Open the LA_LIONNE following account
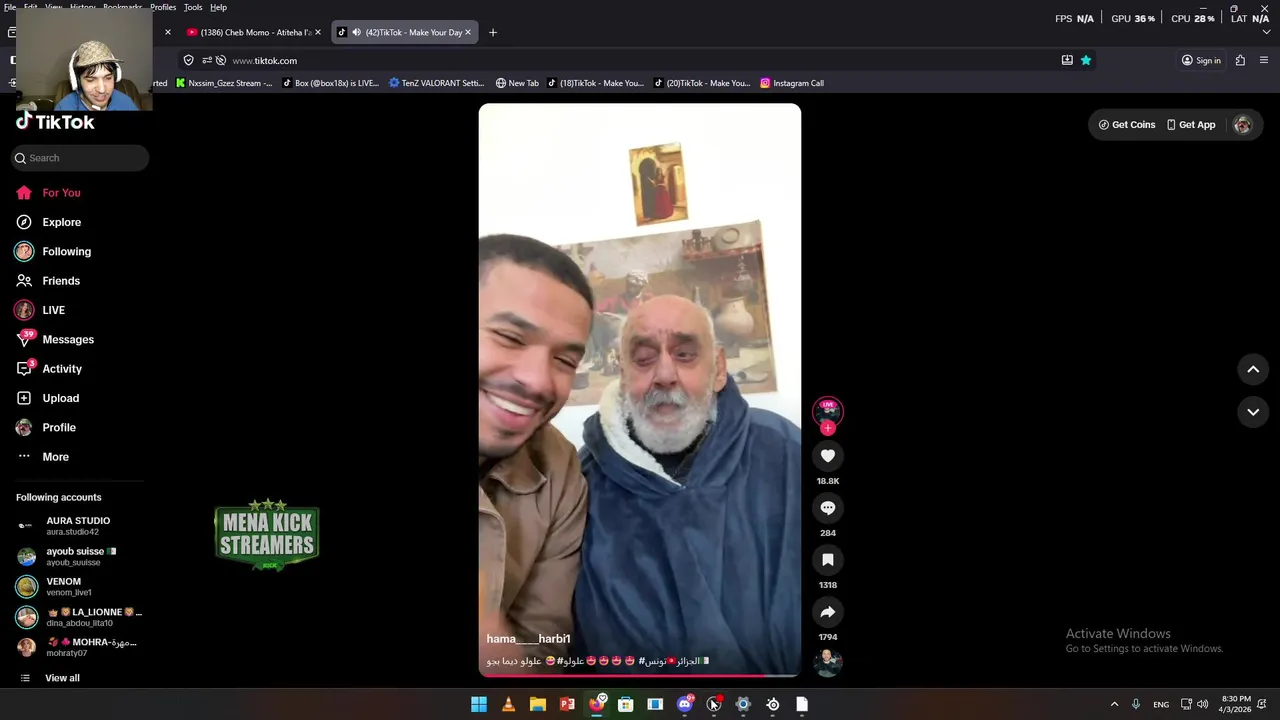Screen dimensions: 1280x720 [78, 617]
